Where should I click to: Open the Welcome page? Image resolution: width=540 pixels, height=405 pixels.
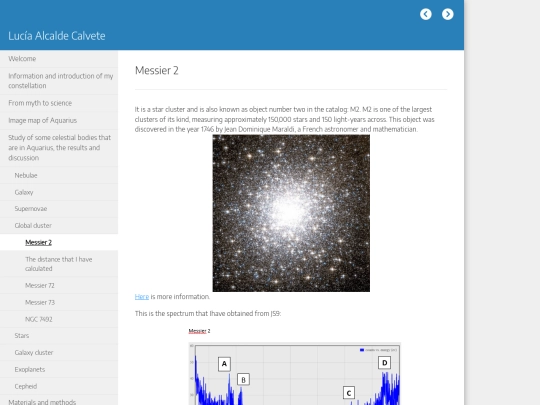pos(59,59)
